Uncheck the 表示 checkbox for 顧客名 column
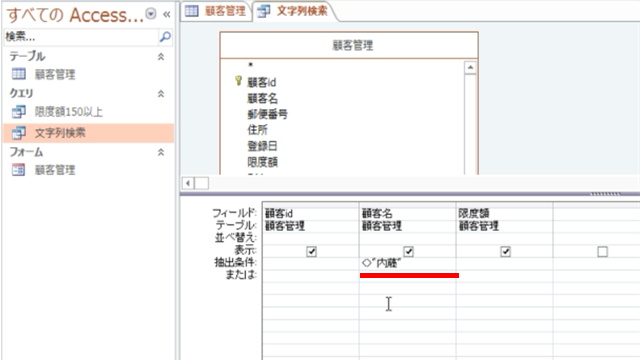The width and height of the screenshot is (640, 360). pyautogui.click(x=409, y=251)
